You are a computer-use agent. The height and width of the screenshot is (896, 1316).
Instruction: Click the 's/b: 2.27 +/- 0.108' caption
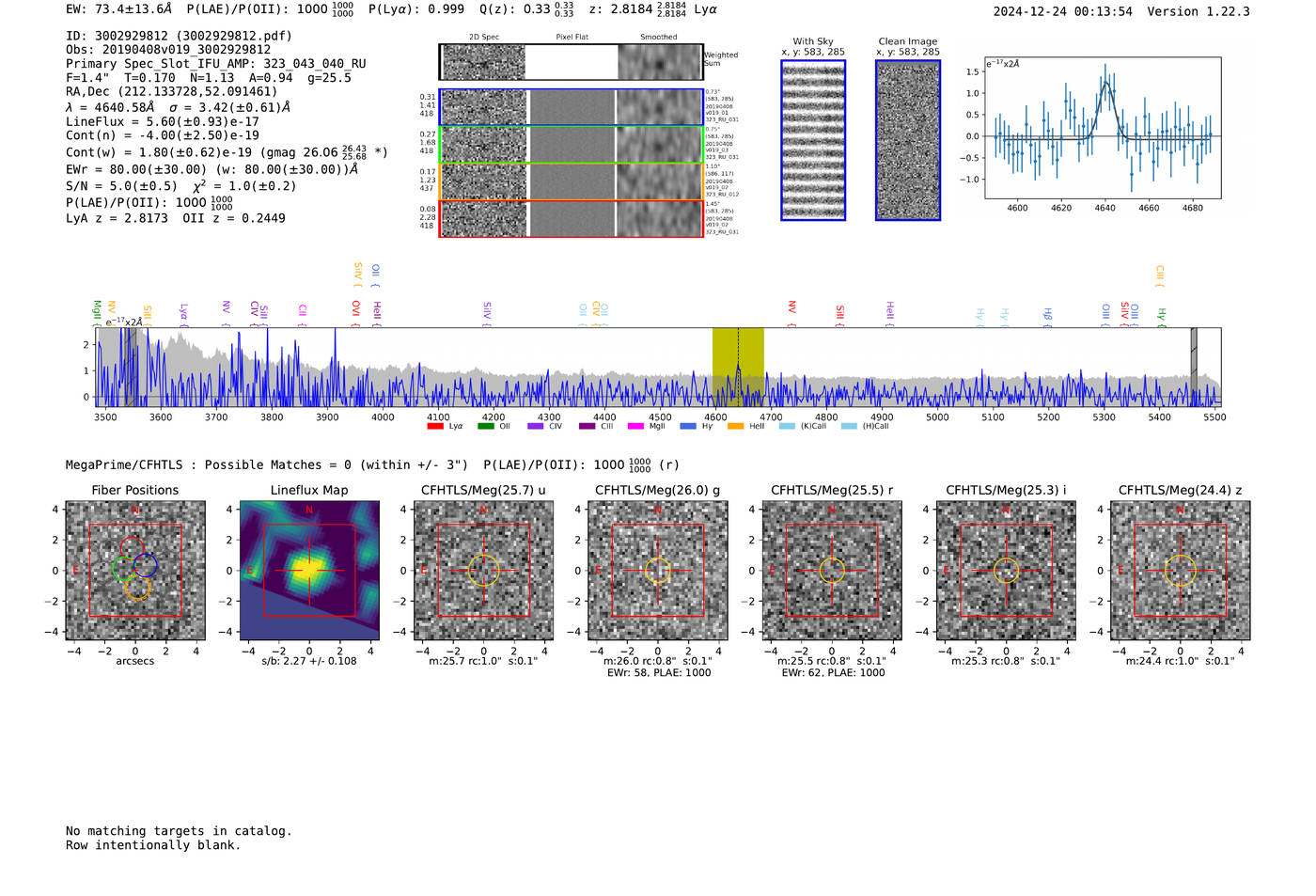pos(309,661)
